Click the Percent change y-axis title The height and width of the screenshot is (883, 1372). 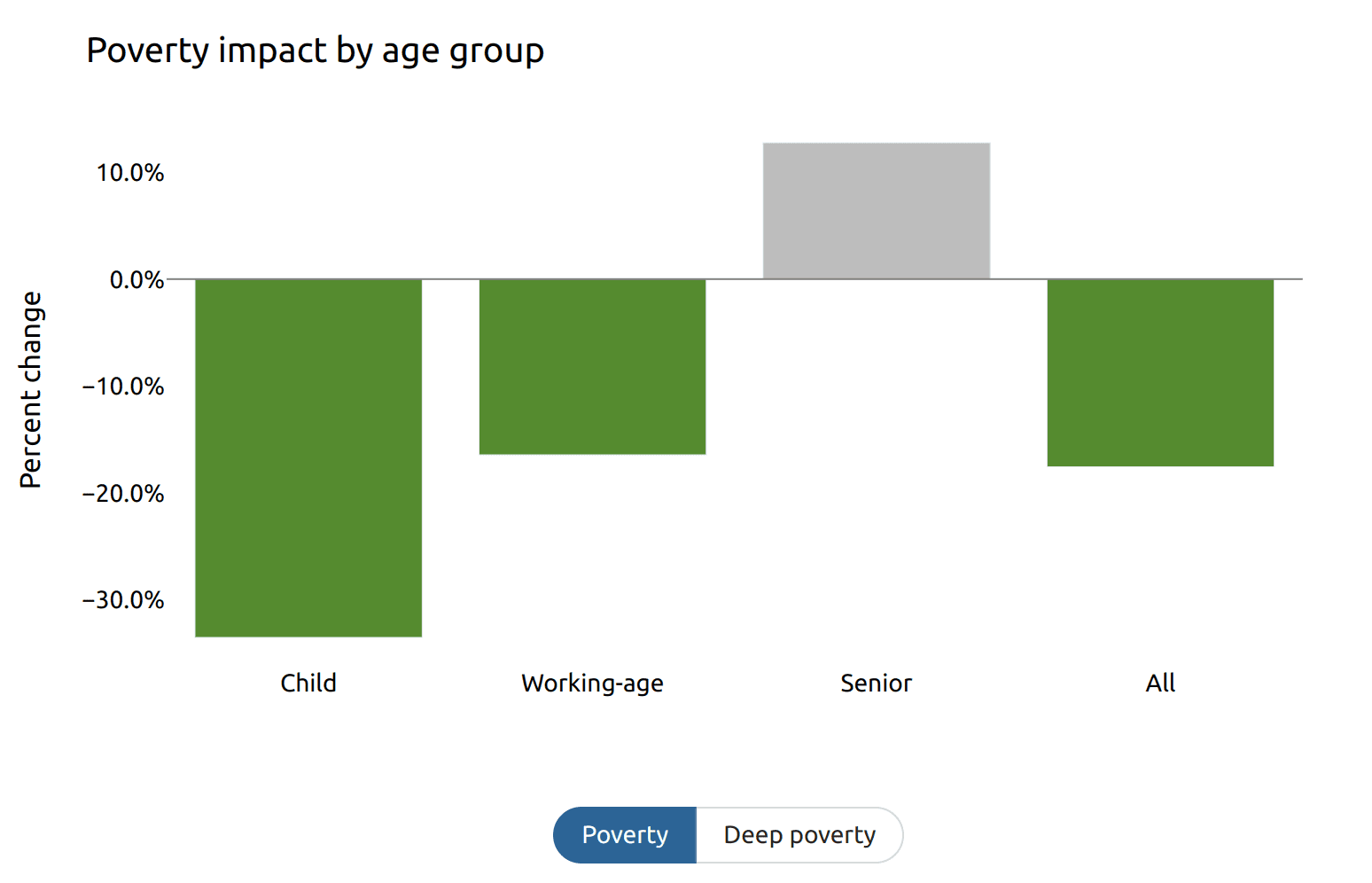31,390
